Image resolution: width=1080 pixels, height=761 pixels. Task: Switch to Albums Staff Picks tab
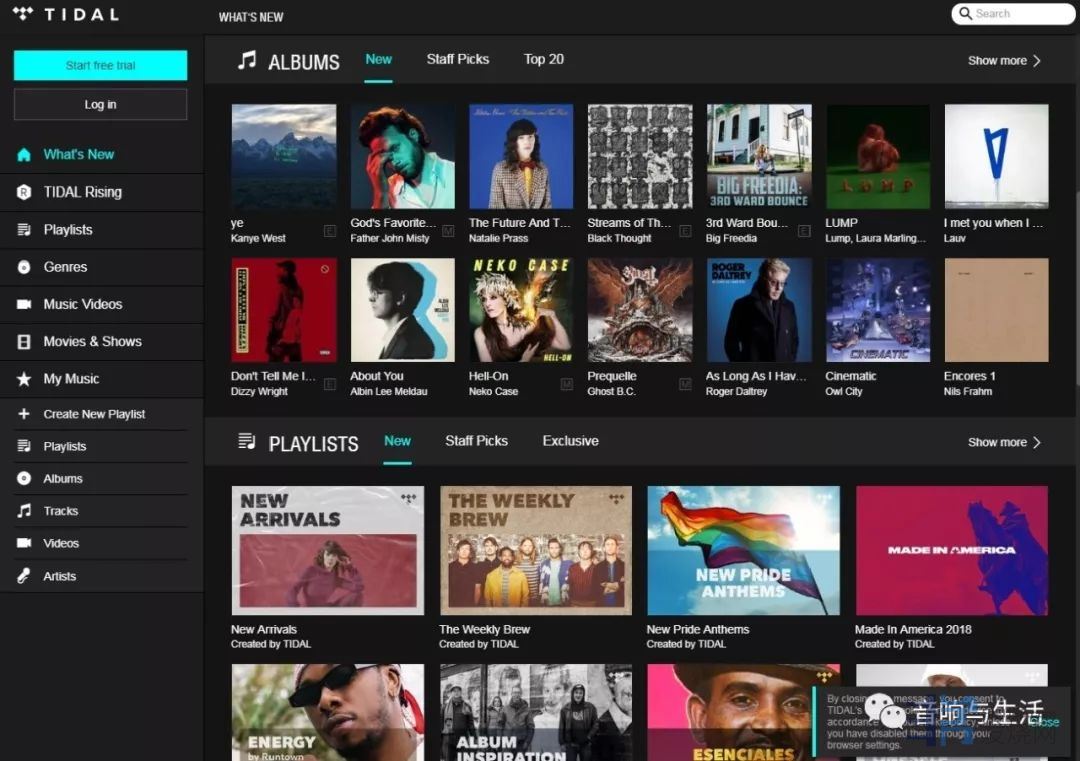coord(458,59)
